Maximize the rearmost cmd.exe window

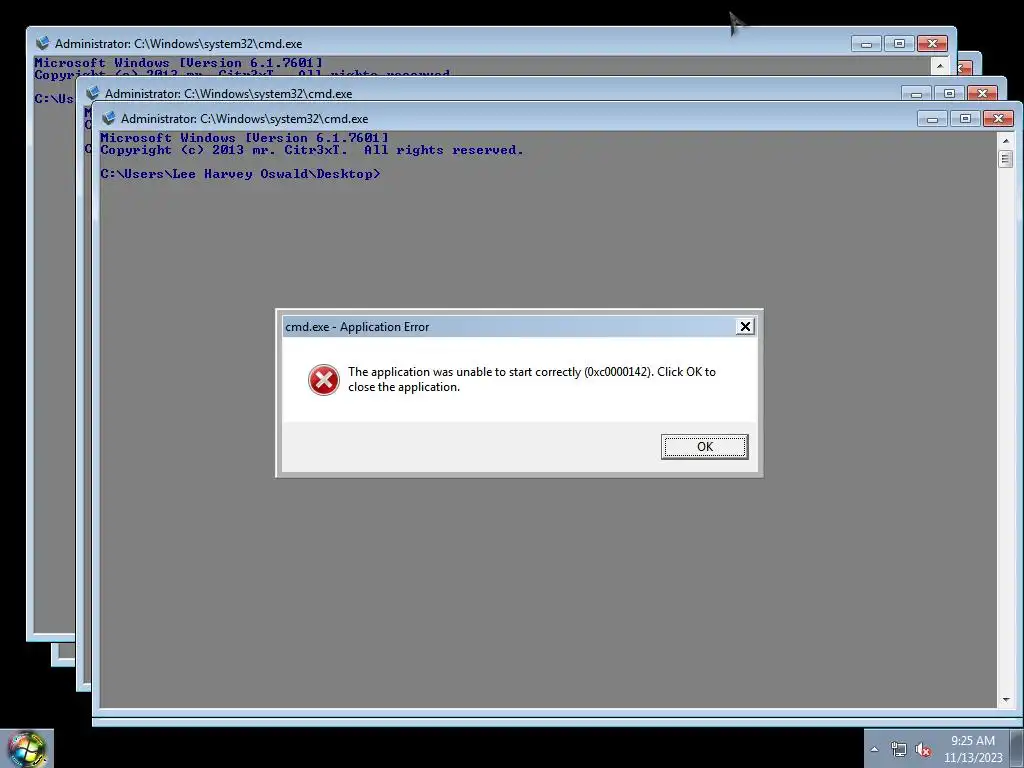[x=899, y=44]
